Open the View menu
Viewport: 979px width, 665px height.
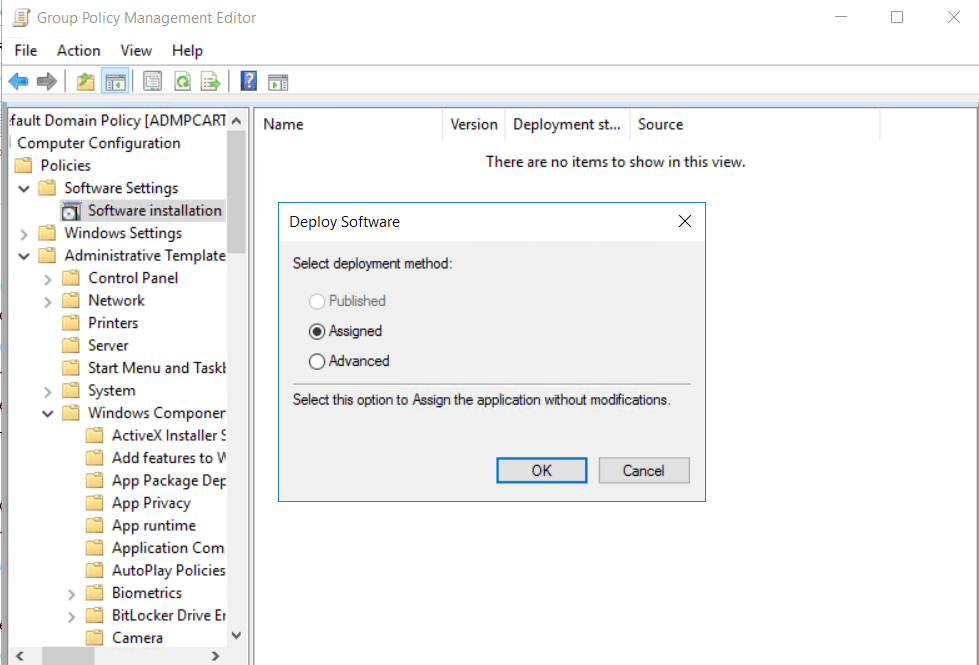pyautogui.click(x=136, y=50)
